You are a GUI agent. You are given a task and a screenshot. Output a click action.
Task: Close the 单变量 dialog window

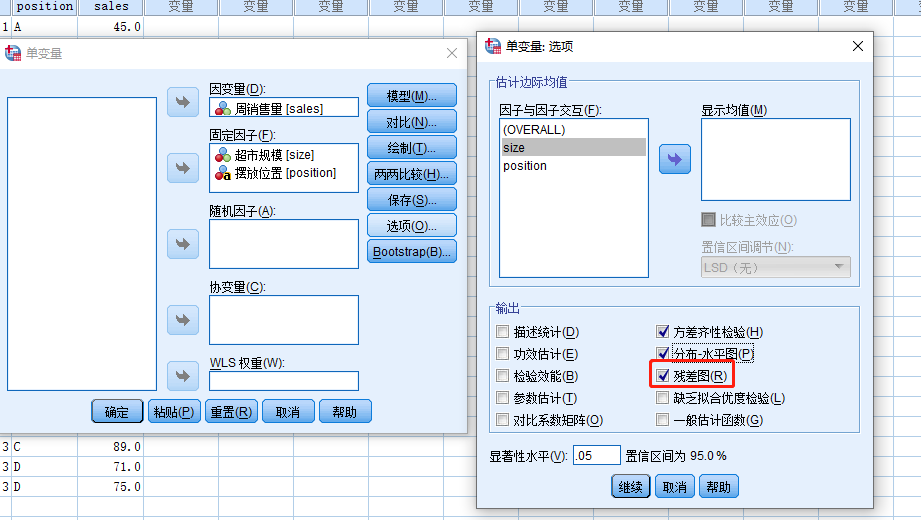point(452,53)
